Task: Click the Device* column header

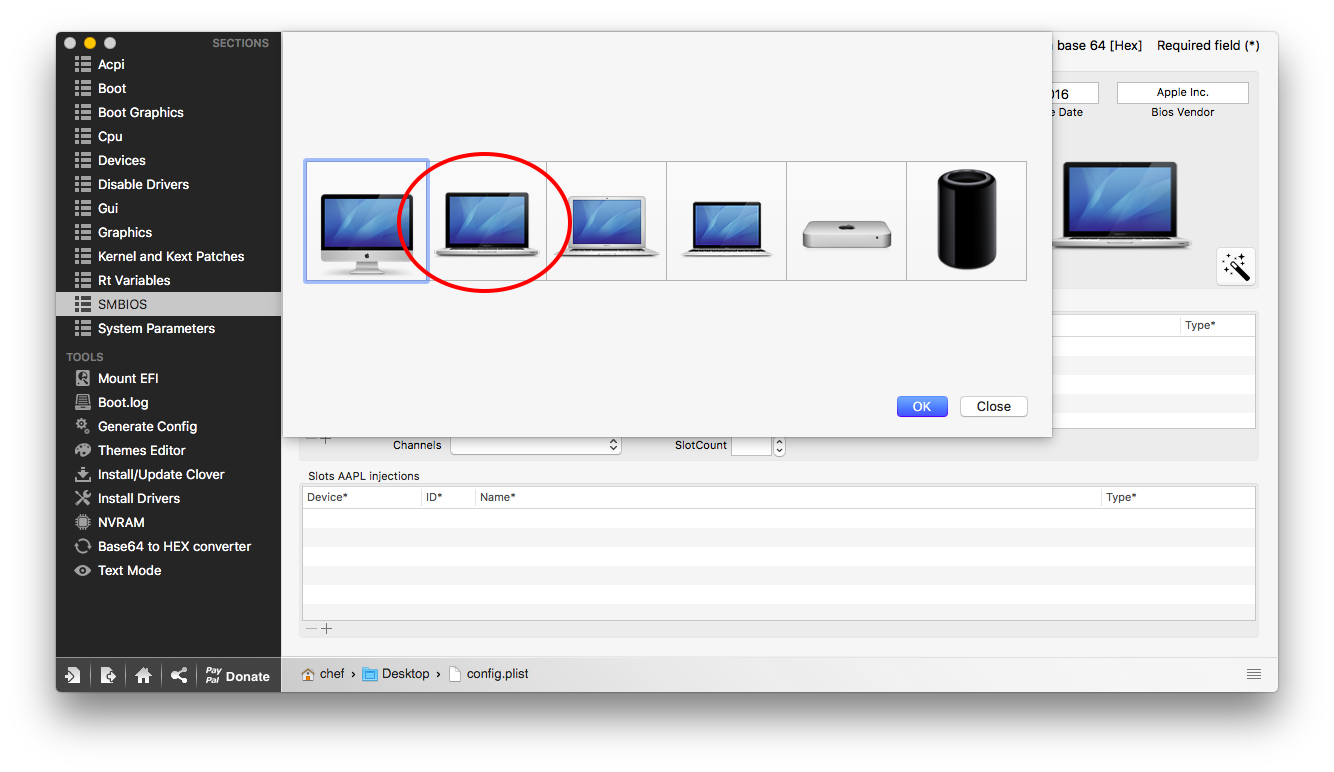Action: (x=362, y=497)
